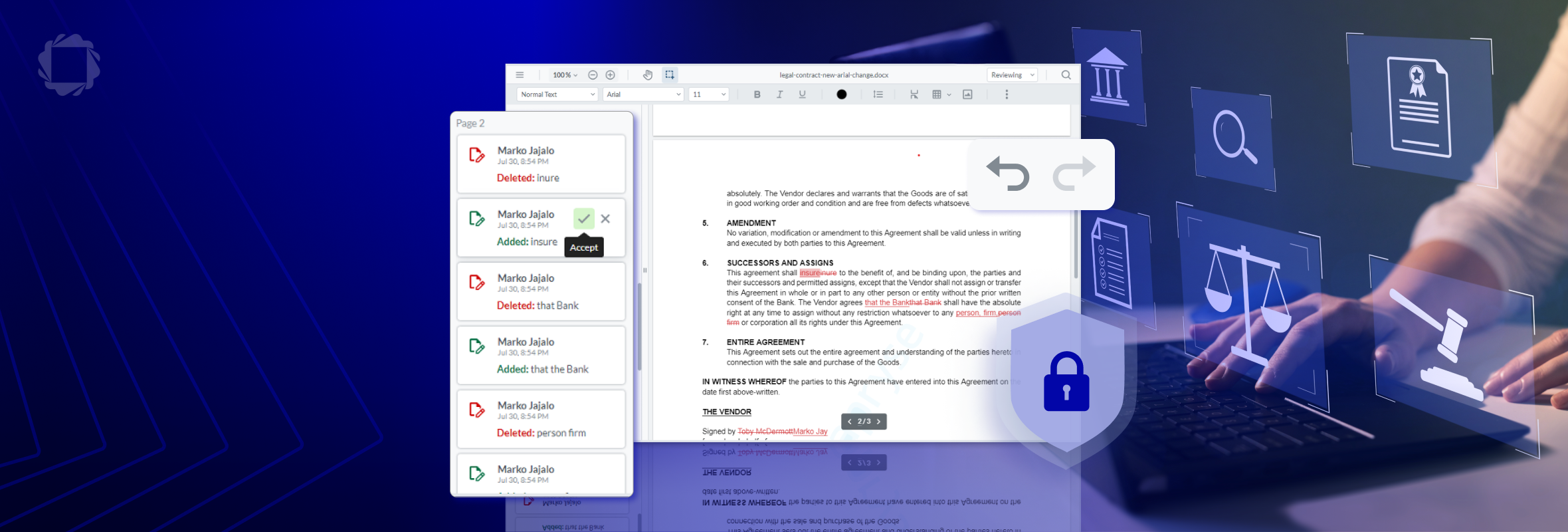This screenshot has height=532, width=1568.
Task: Click the large redo arrow
Action: point(1074,174)
